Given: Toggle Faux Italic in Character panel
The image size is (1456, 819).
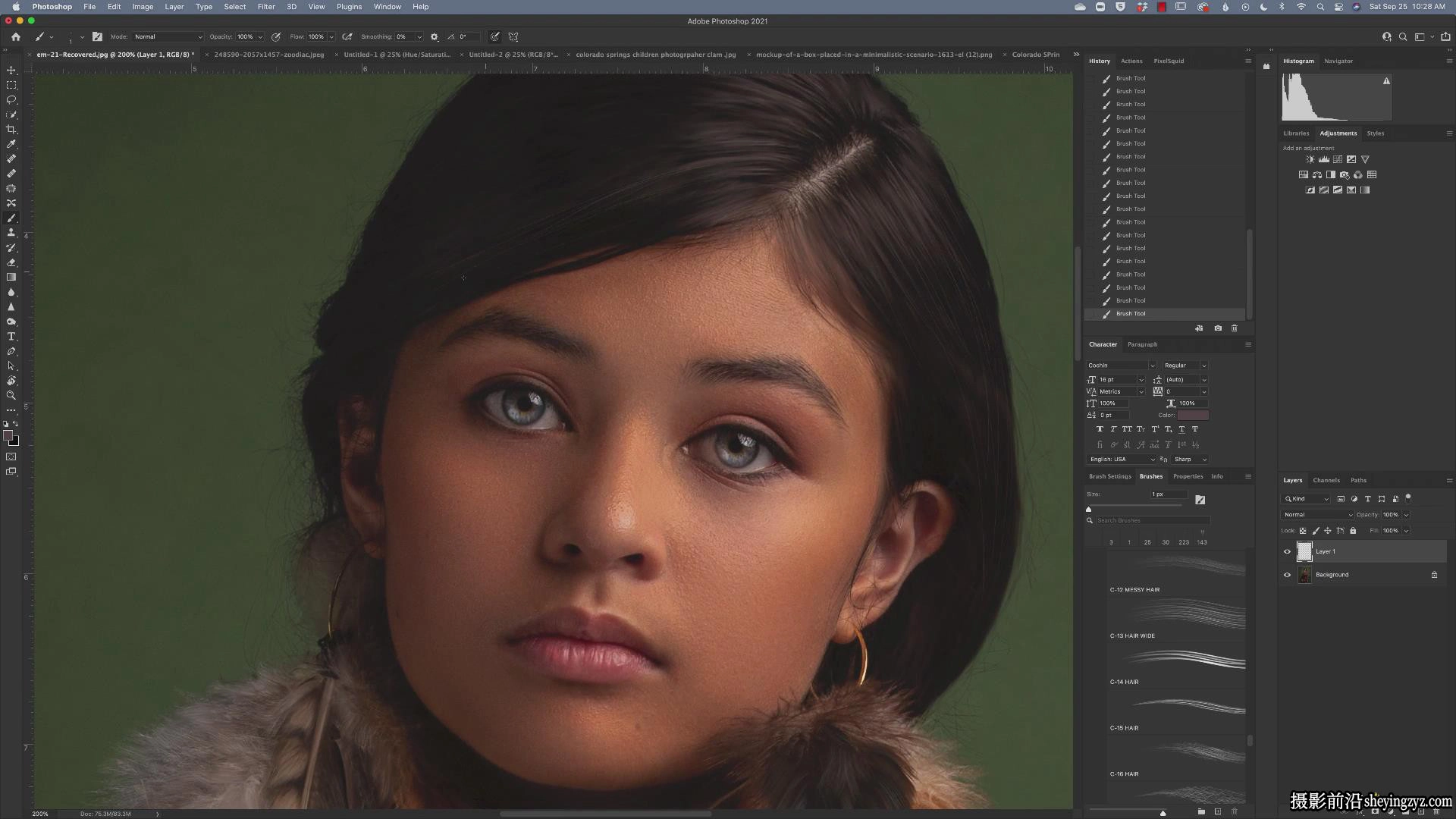Looking at the screenshot, I should tap(1113, 429).
